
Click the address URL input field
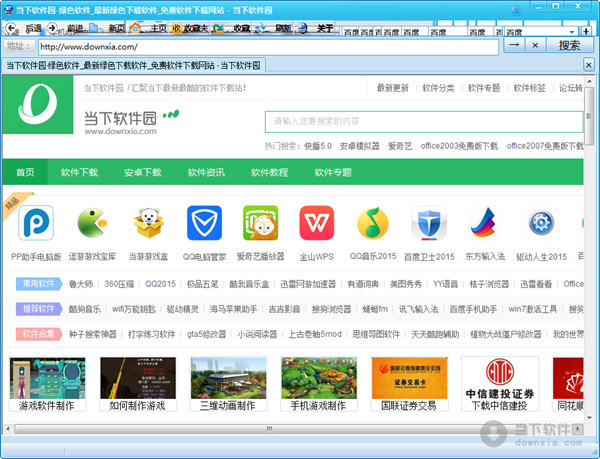(x=268, y=47)
